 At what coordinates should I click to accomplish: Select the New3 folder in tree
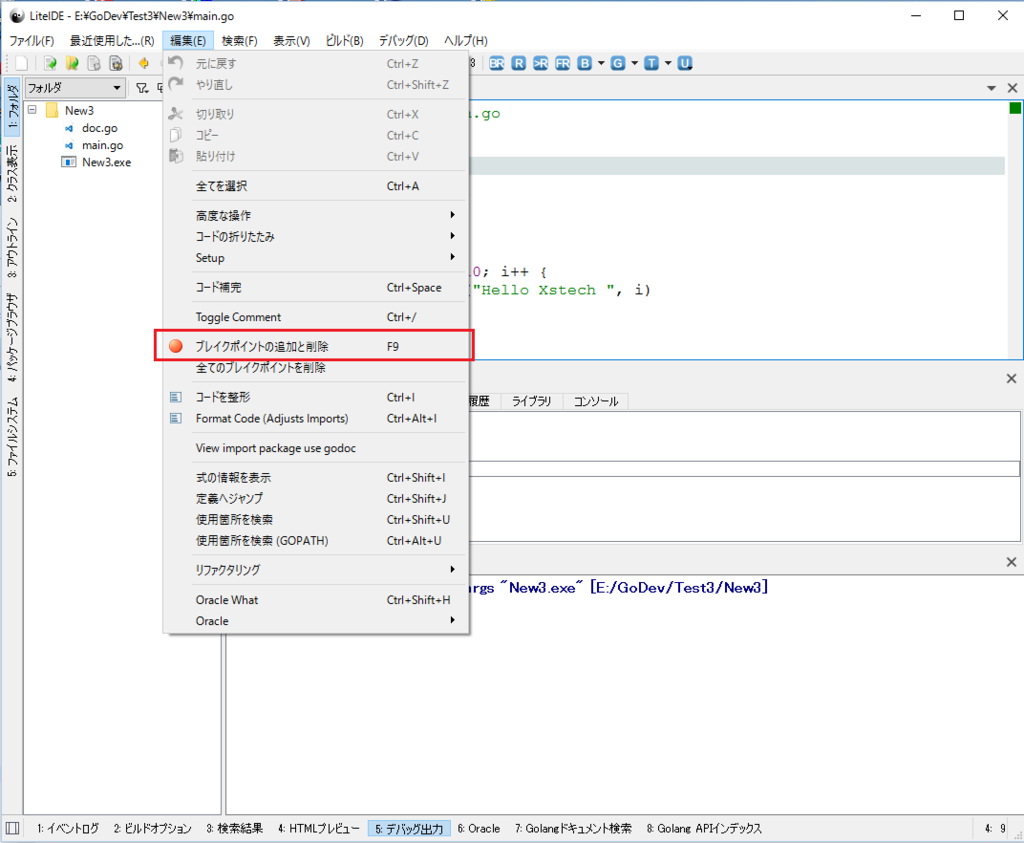click(79, 110)
